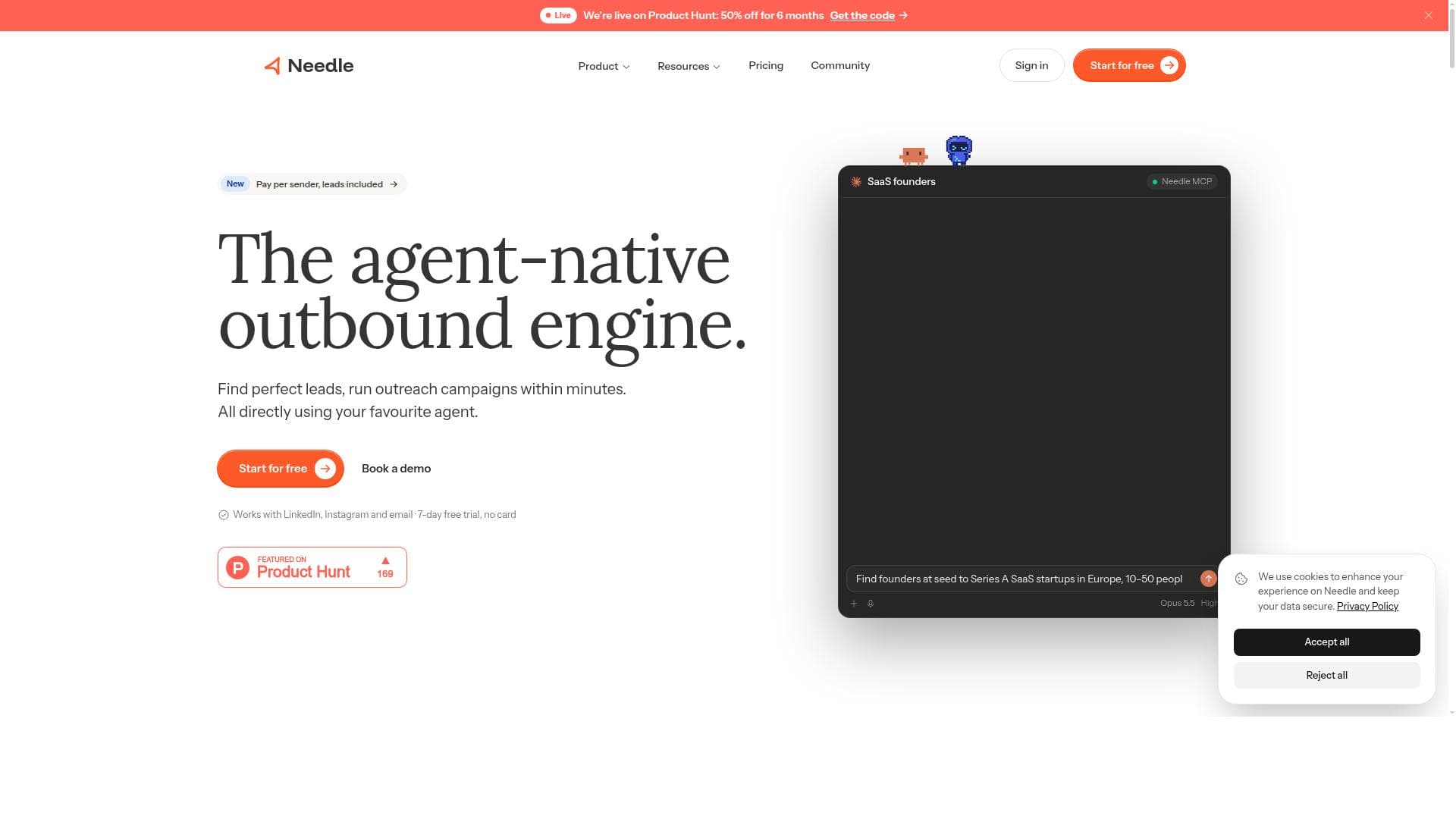Click the Needle MCP status badge

tap(1182, 182)
